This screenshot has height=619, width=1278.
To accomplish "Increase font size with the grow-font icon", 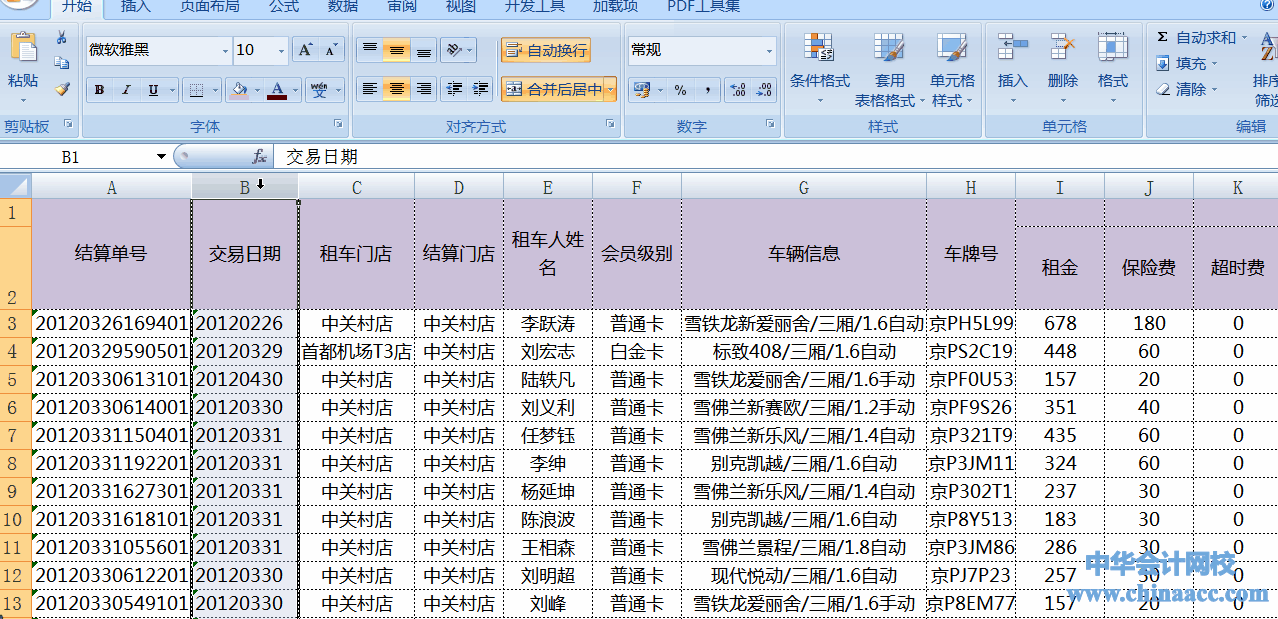I will pos(306,50).
